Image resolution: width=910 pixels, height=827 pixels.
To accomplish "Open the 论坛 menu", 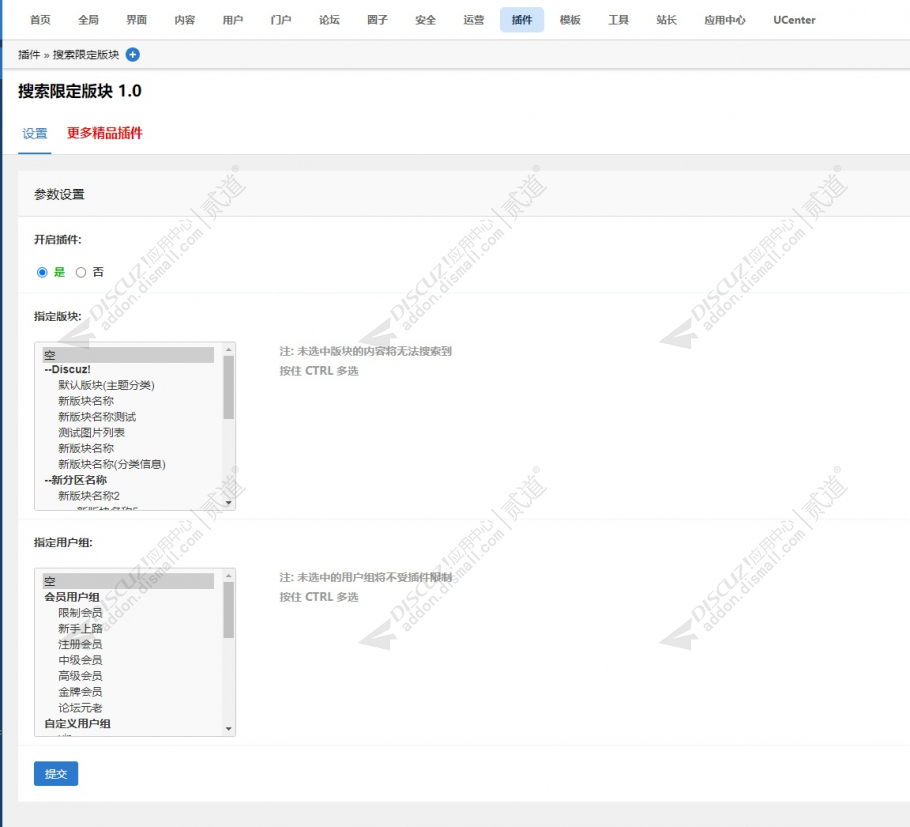I will (x=329, y=20).
